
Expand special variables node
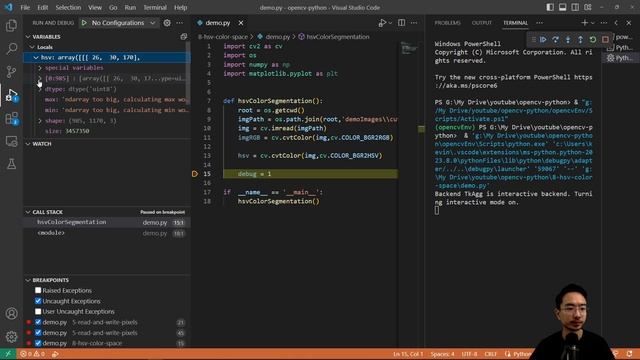coord(40,68)
